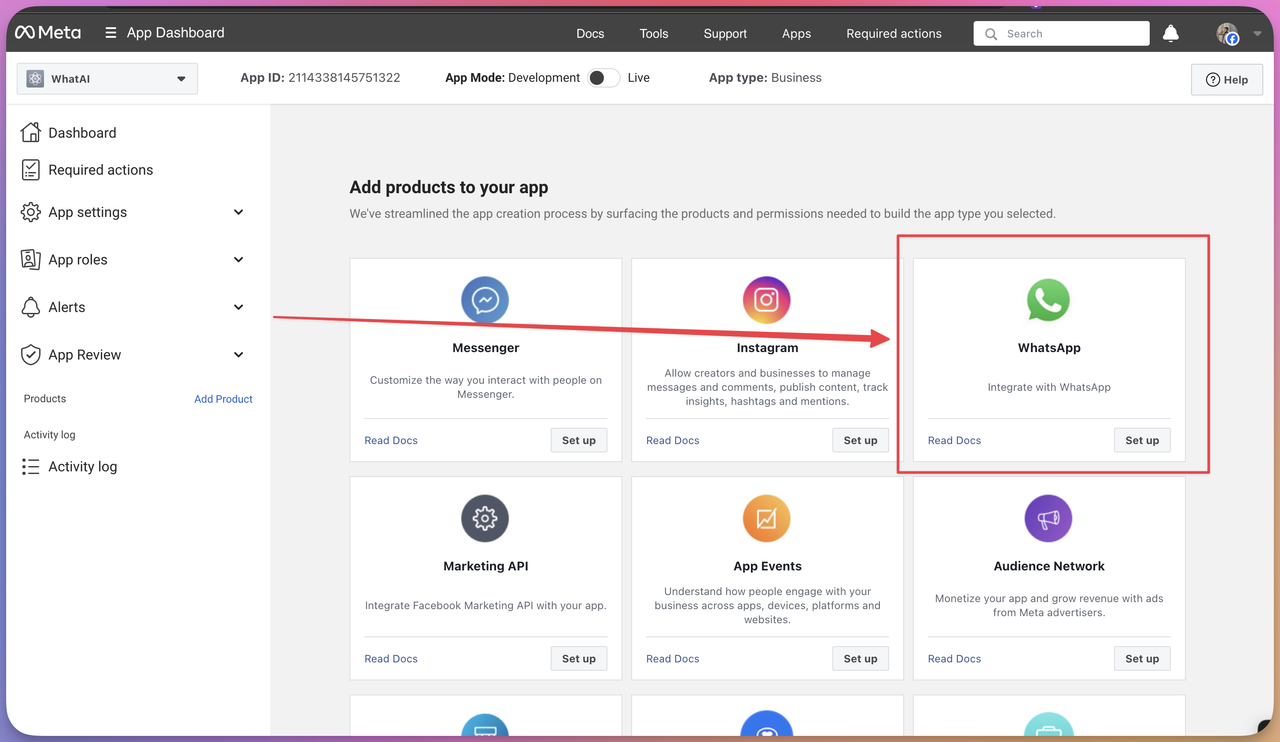Expand the Alerts chevron
Image resolution: width=1280 pixels, height=742 pixels.
238,307
